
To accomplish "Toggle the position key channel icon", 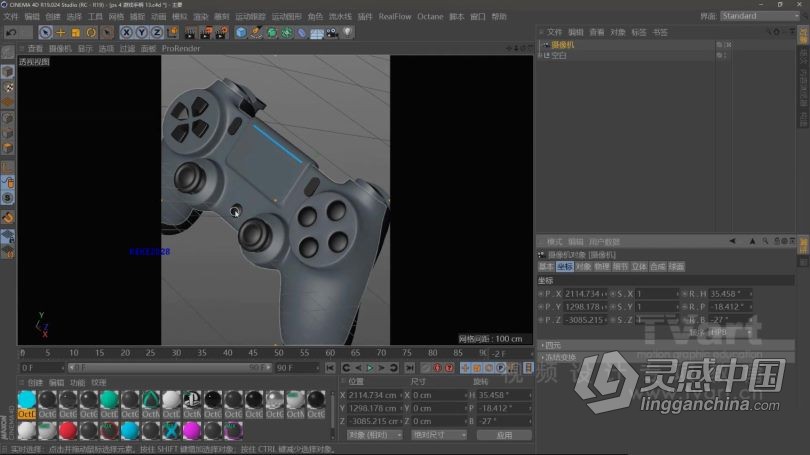I will click(465, 368).
